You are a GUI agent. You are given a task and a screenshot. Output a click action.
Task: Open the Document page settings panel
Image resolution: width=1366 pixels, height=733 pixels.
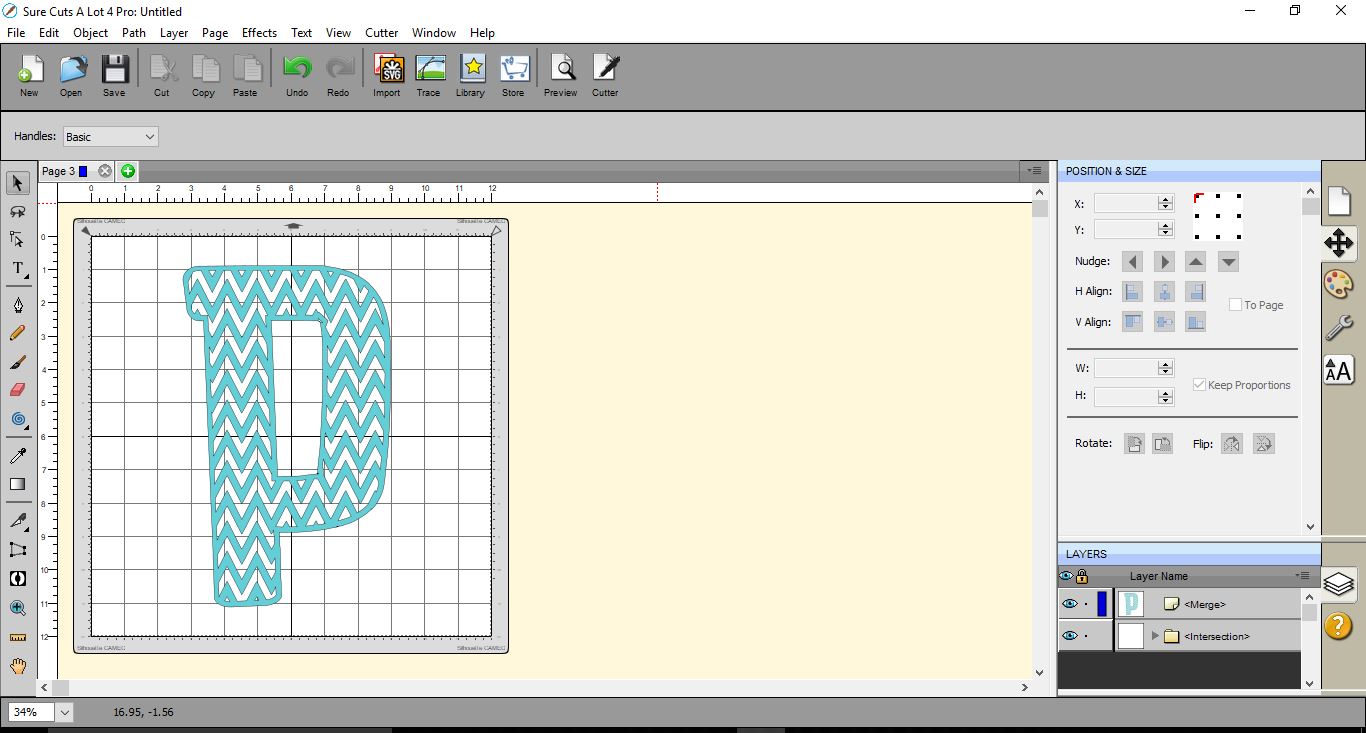pyautogui.click(x=1338, y=200)
